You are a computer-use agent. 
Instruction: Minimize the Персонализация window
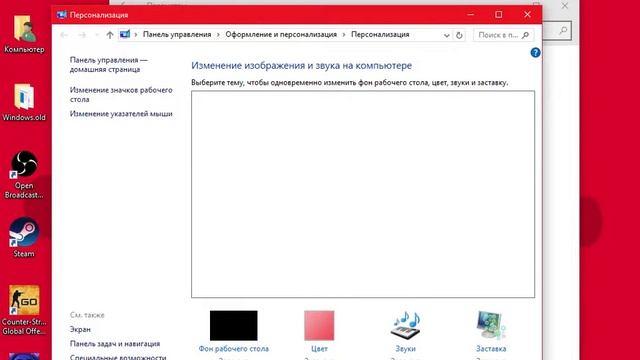tap(471, 15)
